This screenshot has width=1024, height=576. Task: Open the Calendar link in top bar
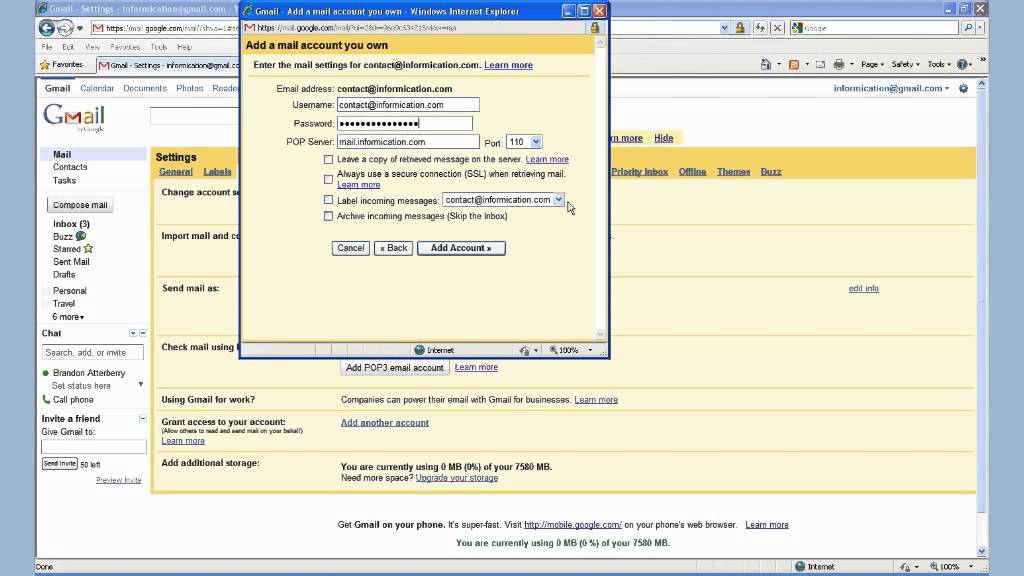(97, 88)
